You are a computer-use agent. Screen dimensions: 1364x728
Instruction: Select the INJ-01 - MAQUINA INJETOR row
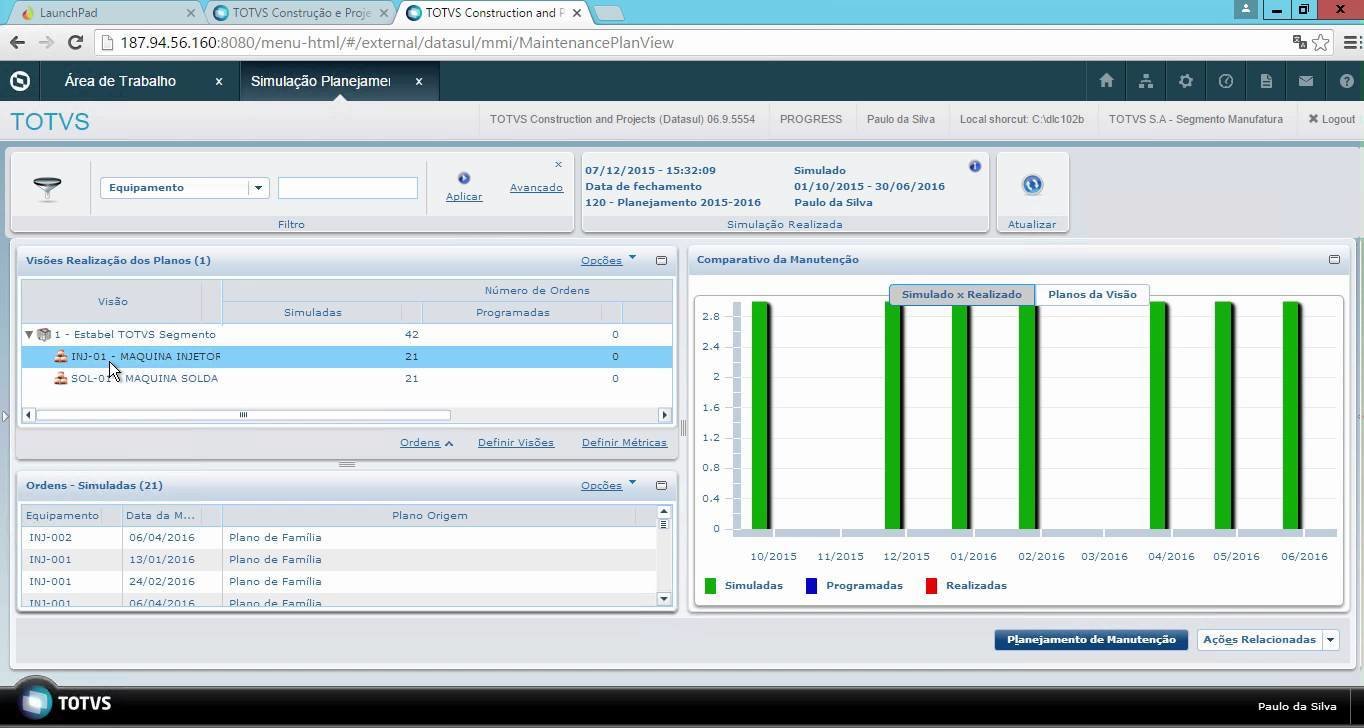[346, 356]
